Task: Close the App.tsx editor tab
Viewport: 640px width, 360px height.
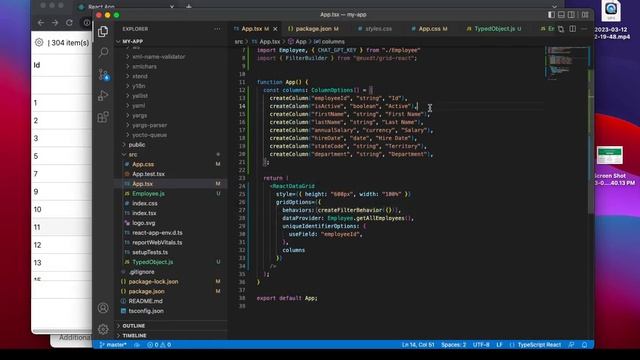Action: tap(275, 29)
